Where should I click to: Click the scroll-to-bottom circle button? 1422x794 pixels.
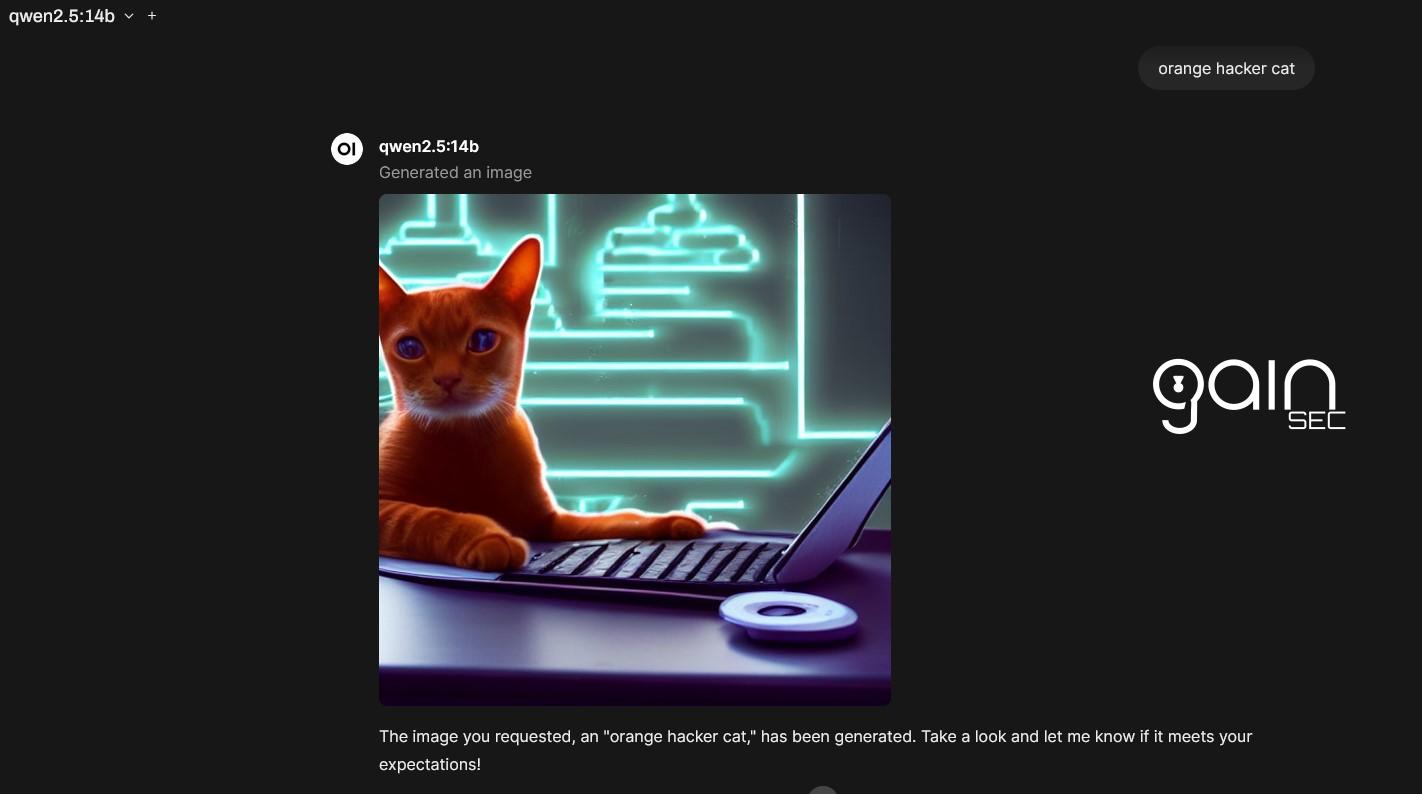pyautogui.click(x=822, y=790)
